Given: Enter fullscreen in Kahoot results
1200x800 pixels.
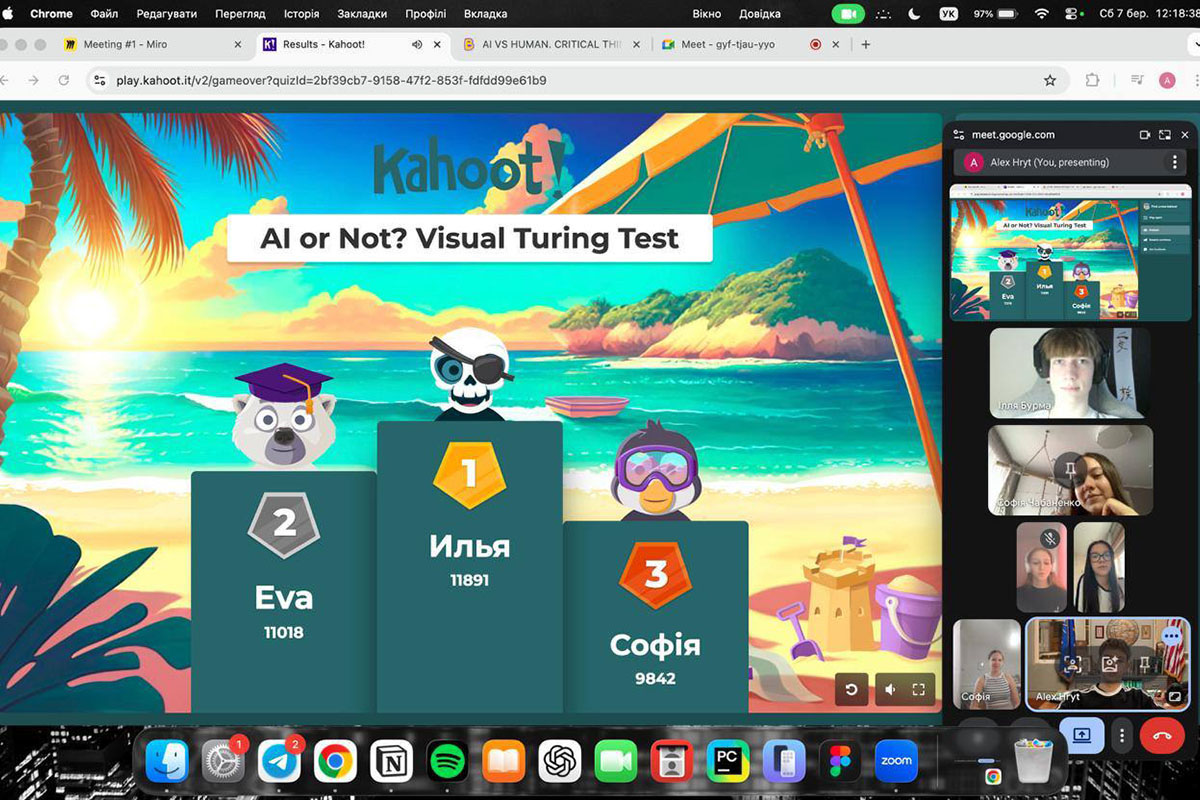Looking at the screenshot, I should [x=919, y=689].
